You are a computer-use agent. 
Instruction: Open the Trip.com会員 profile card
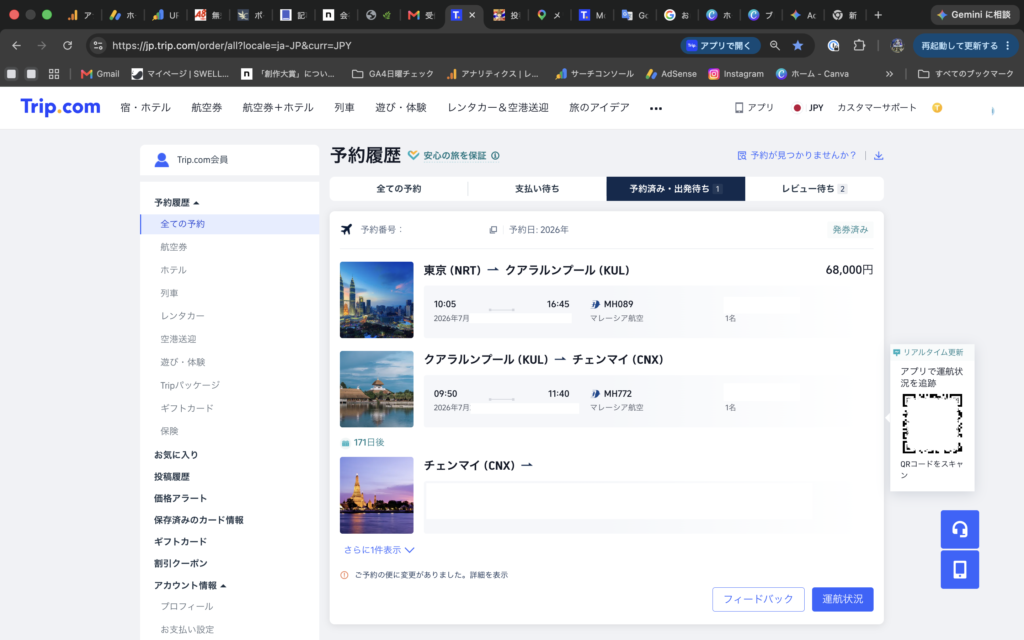(x=229, y=159)
